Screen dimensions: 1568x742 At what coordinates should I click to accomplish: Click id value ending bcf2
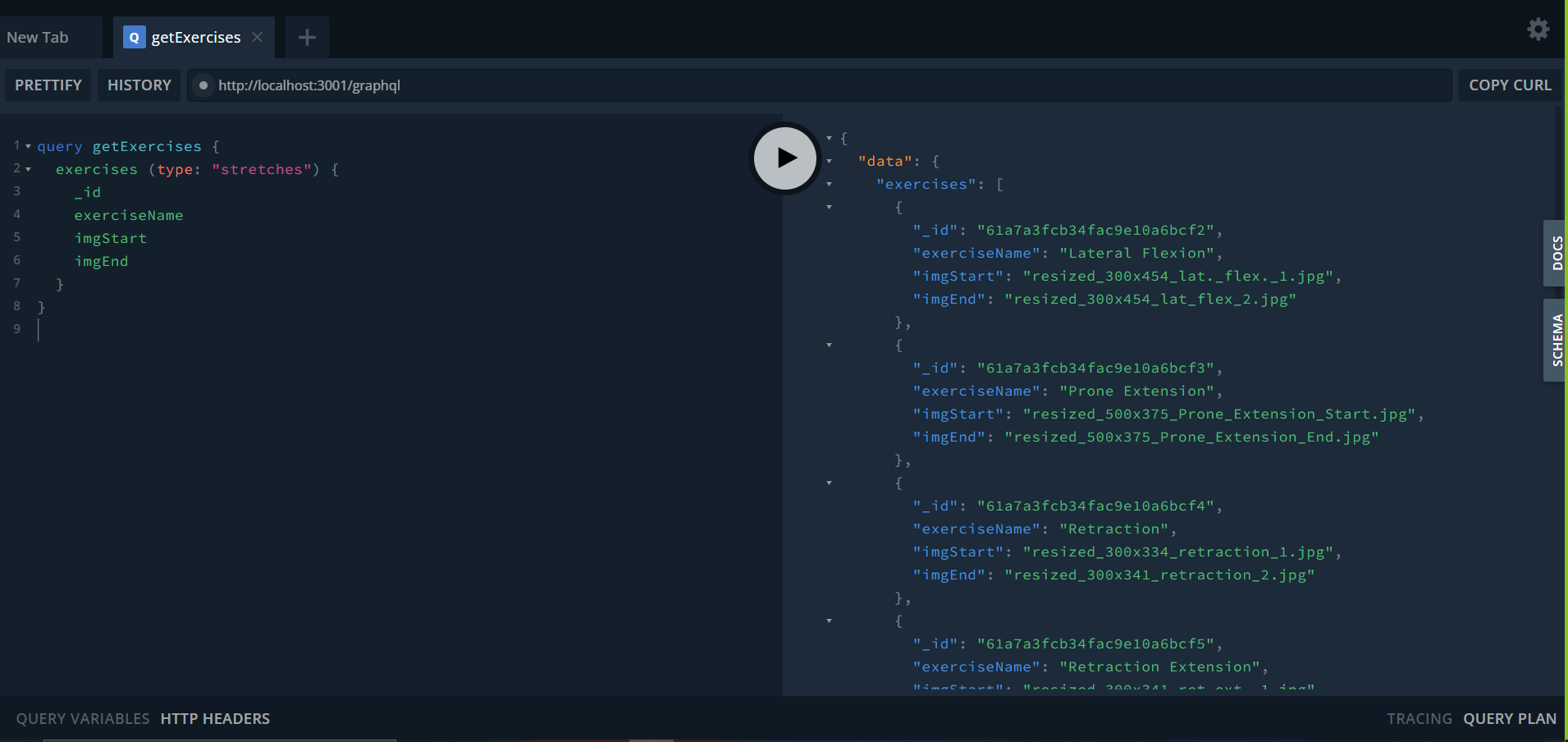[x=1095, y=230]
